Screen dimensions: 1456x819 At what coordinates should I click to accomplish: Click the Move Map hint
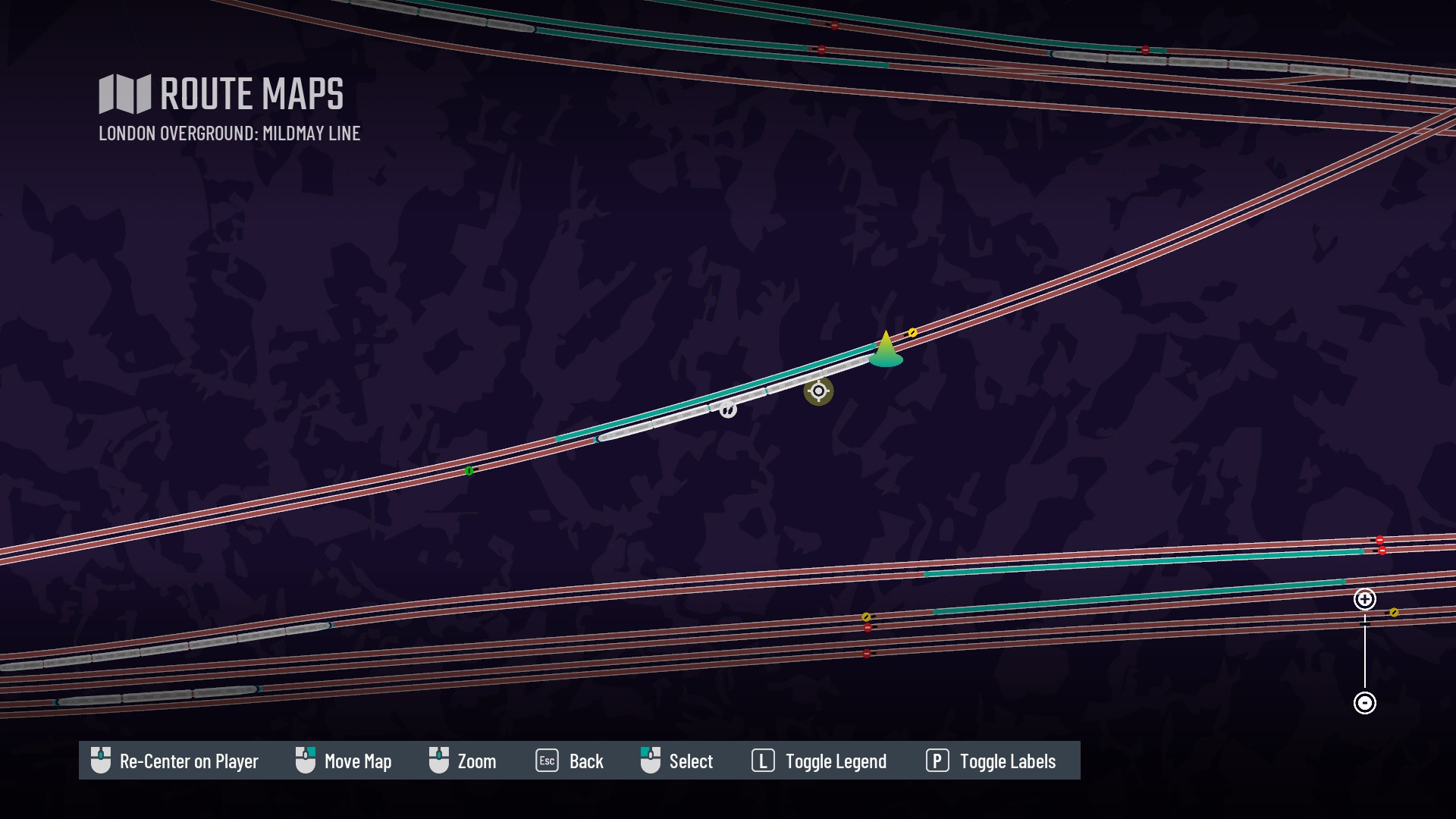pyautogui.click(x=344, y=761)
